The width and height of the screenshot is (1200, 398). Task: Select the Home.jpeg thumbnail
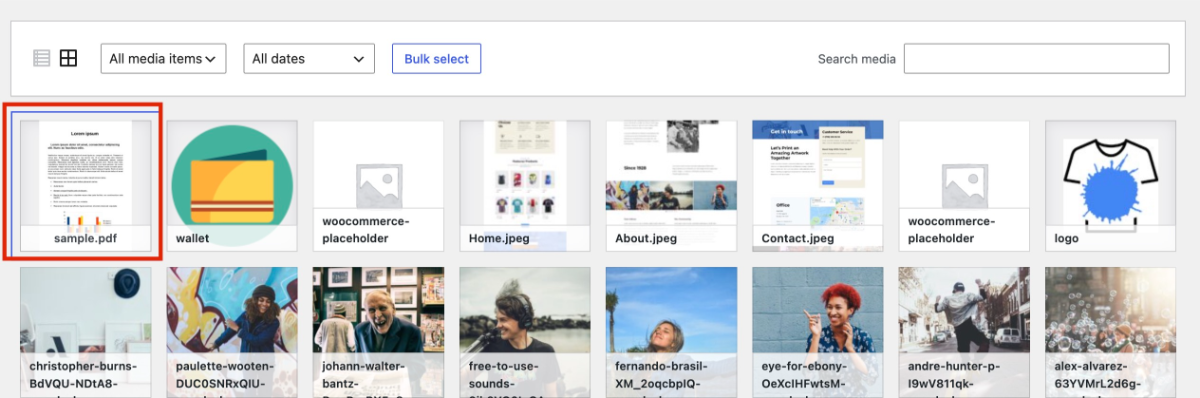point(524,186)
